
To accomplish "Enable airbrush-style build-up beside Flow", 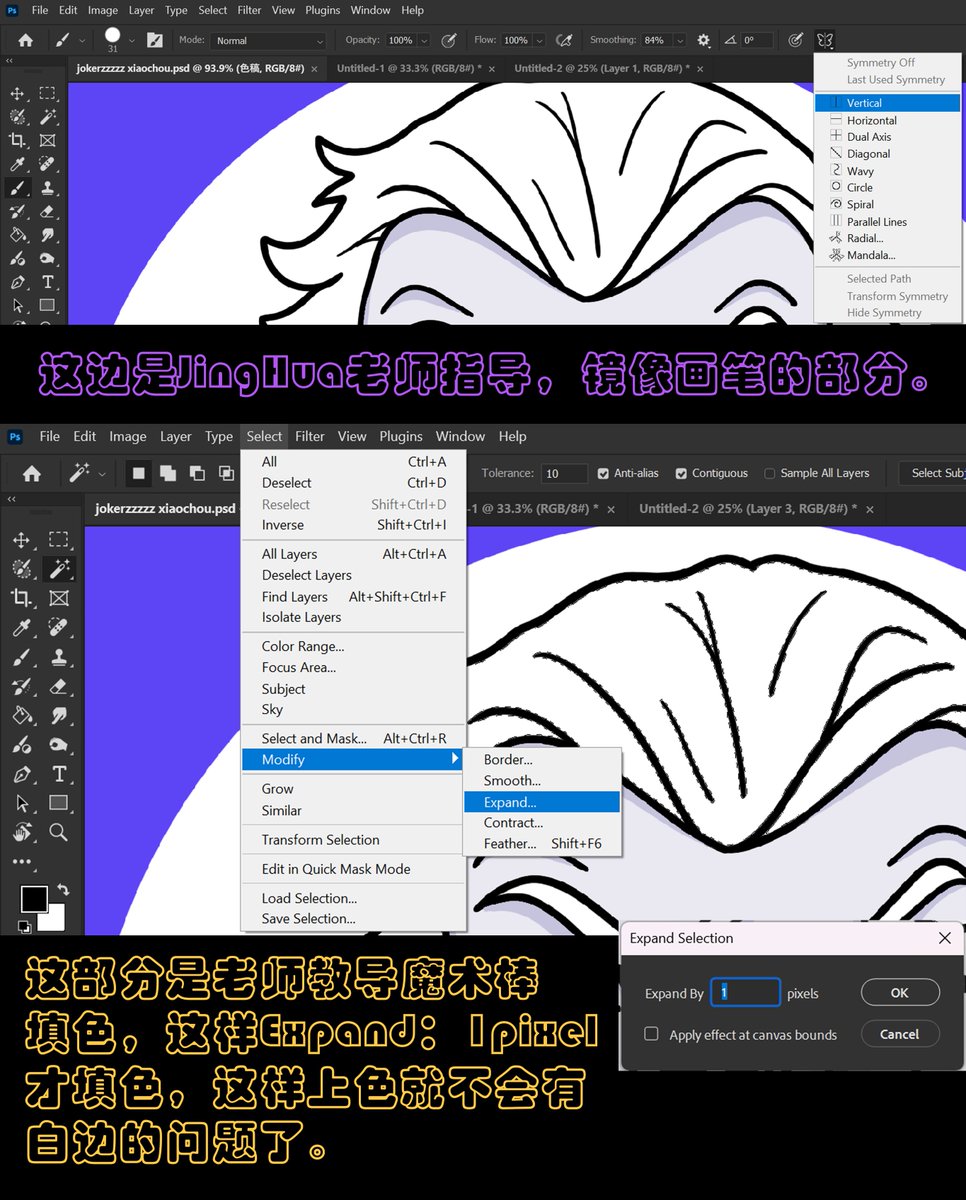I will [564, 40].
